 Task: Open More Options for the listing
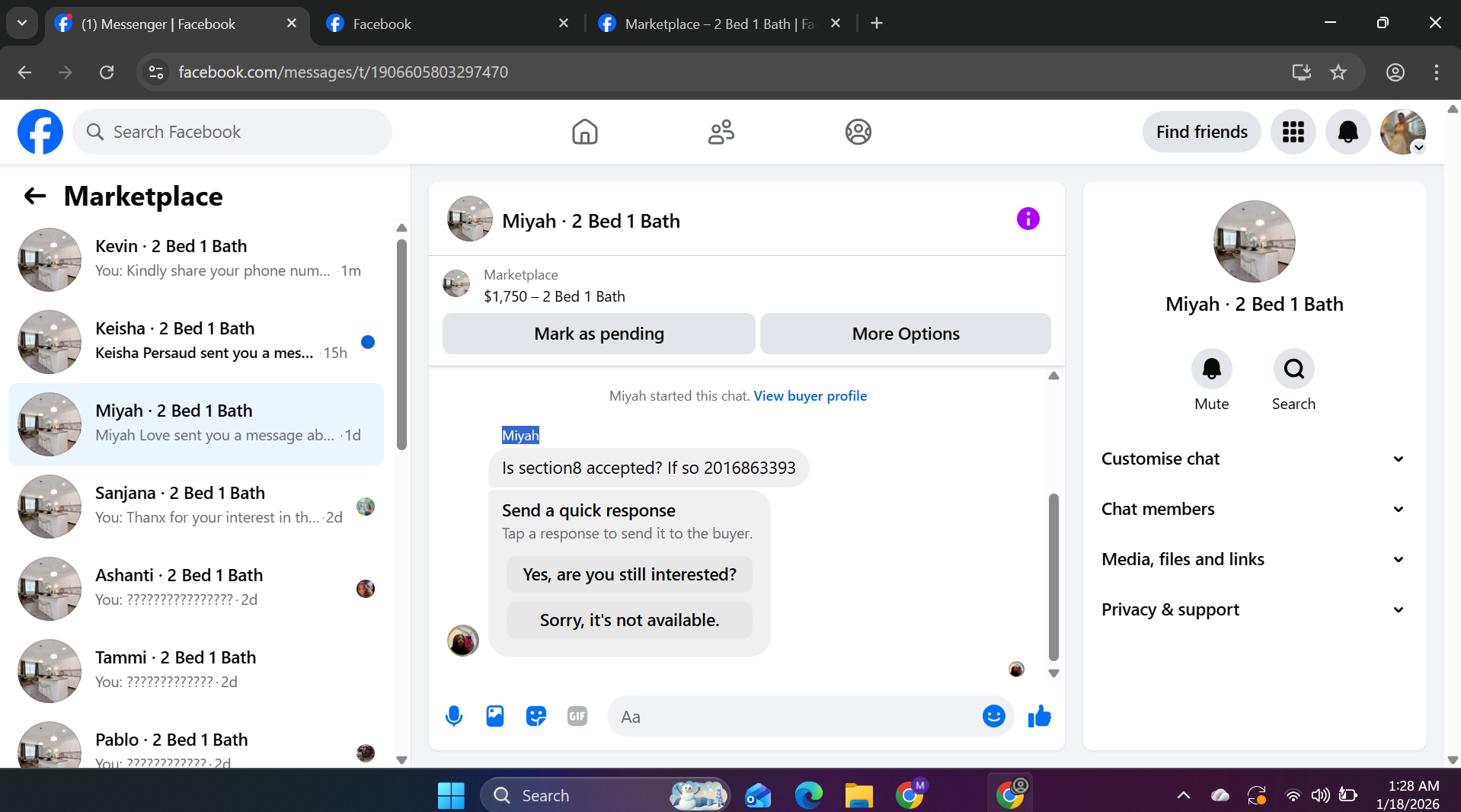pos(906,334)
